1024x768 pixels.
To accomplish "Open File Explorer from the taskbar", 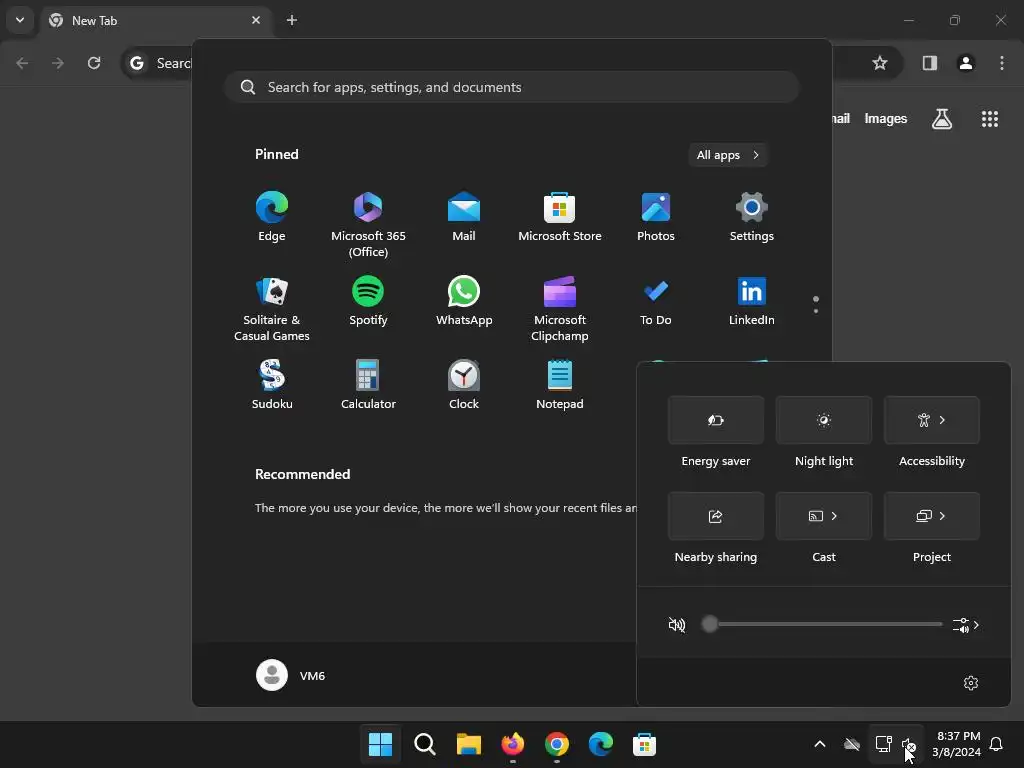I will pyautogui.click(x=468, y=744).
